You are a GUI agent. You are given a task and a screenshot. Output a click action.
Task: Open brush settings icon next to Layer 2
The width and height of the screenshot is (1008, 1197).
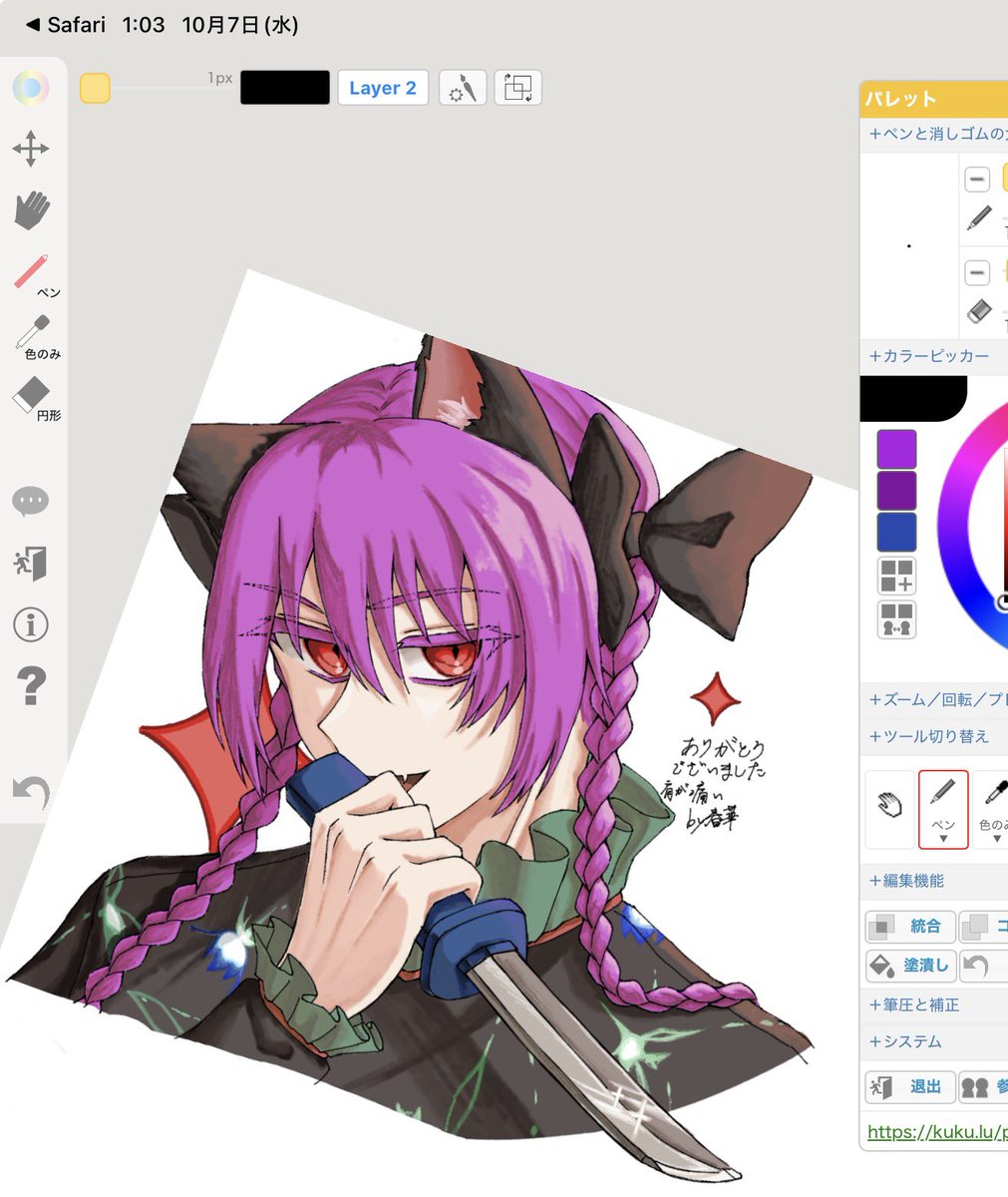pyautogui.click(x=463, y=88)
